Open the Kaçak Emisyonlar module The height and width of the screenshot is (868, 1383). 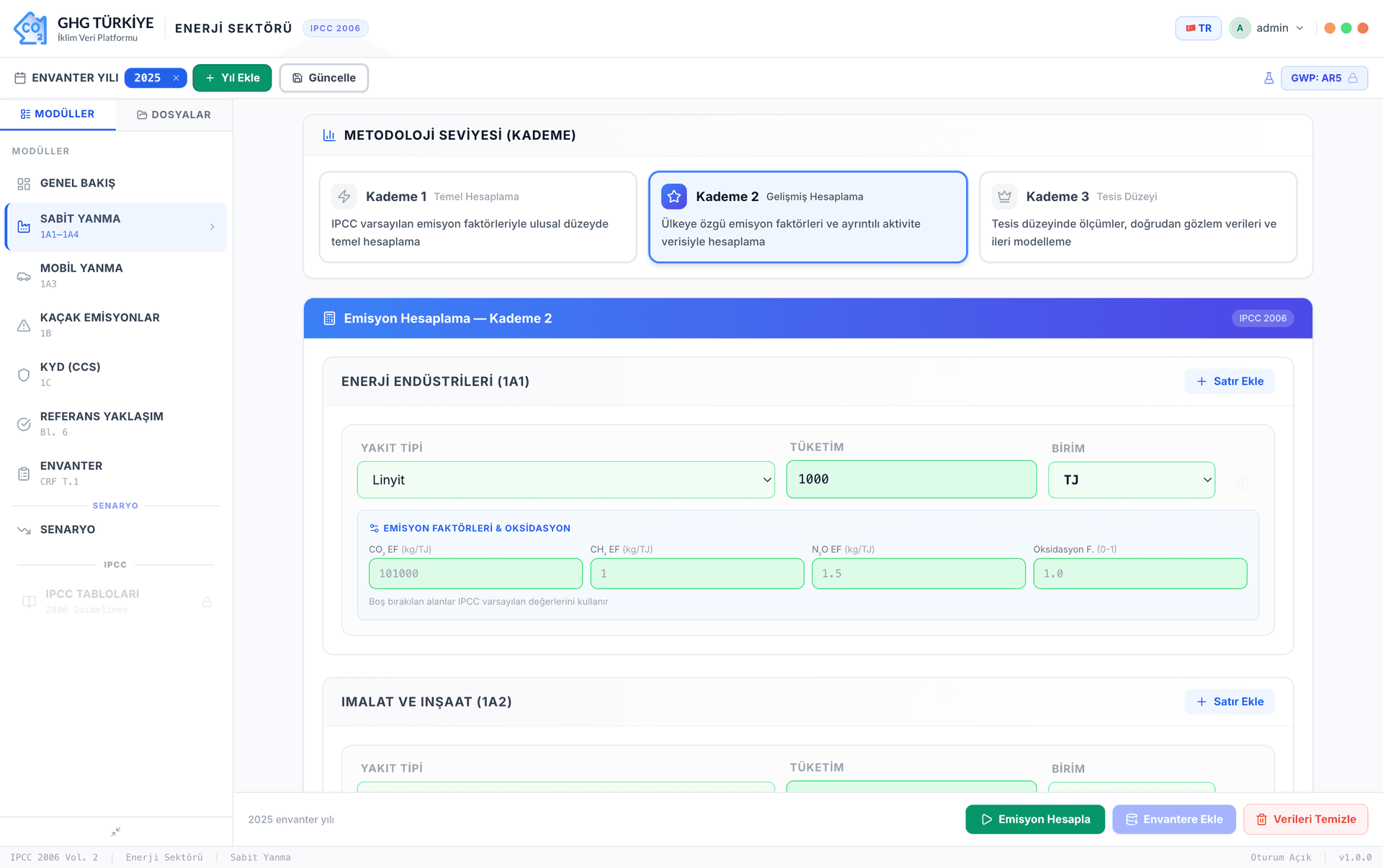point(116,326)
